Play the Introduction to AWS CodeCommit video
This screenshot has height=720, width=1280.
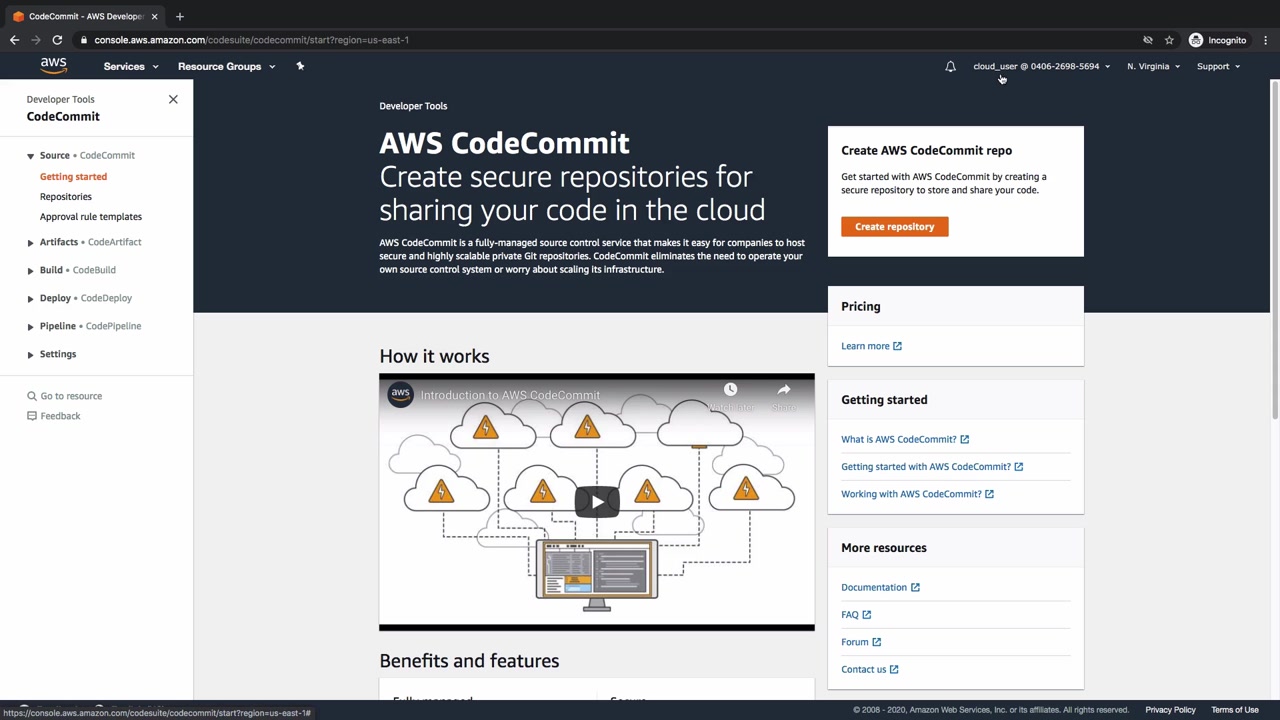click(597, 501)
